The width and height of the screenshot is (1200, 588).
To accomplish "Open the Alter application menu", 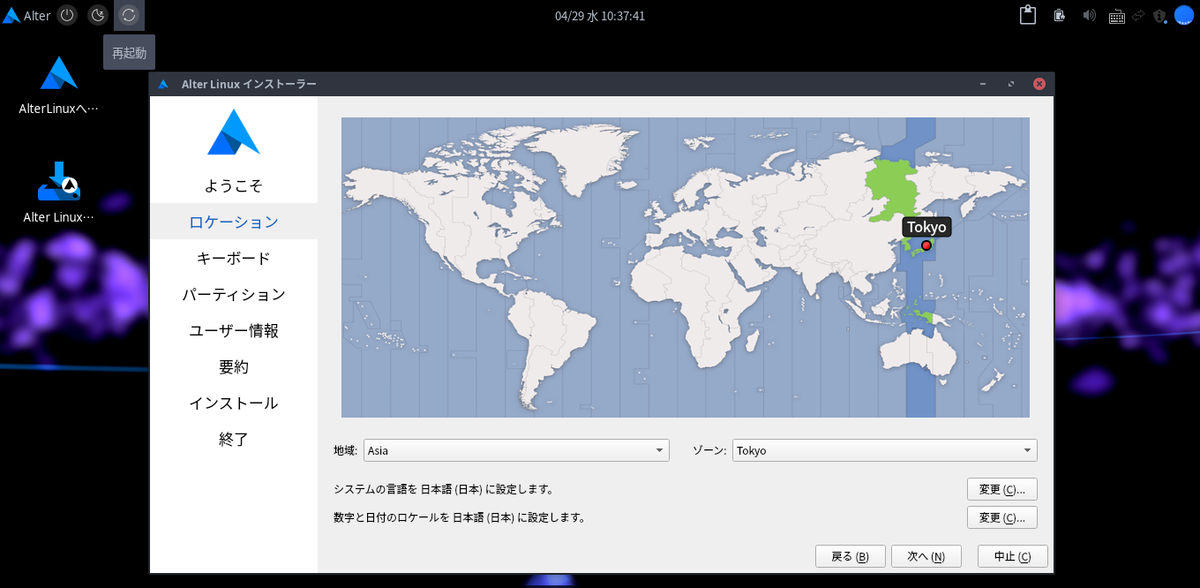I will (27, 15).
